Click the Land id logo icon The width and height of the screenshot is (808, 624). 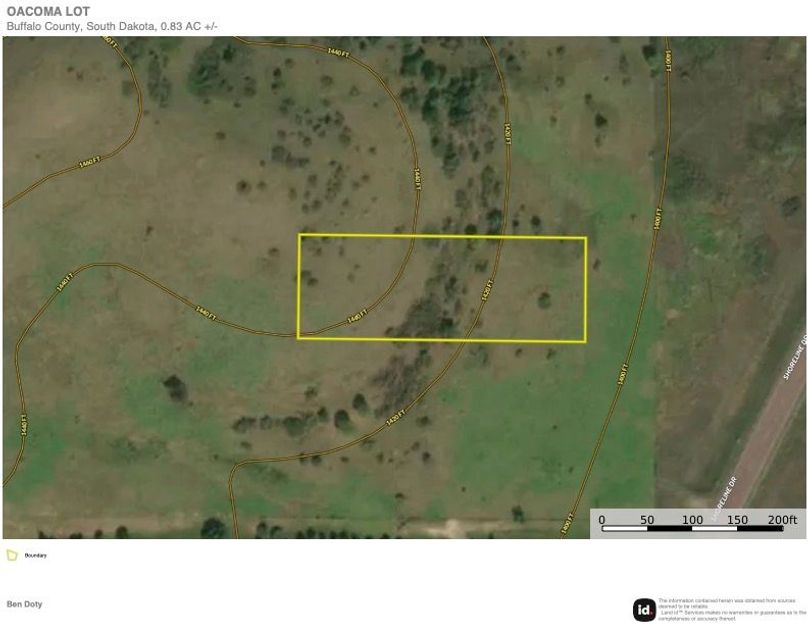coord(644,609)
